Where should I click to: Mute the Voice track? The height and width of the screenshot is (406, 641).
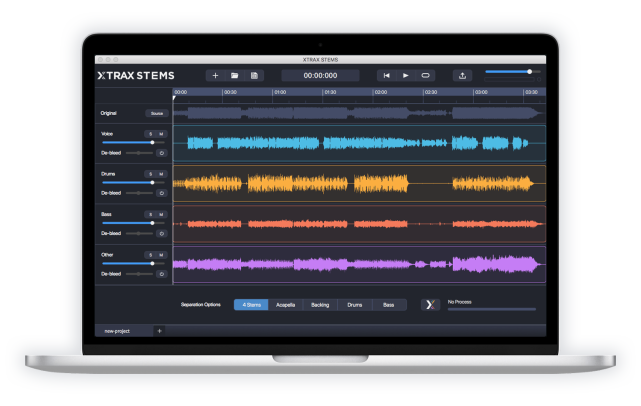161,134
